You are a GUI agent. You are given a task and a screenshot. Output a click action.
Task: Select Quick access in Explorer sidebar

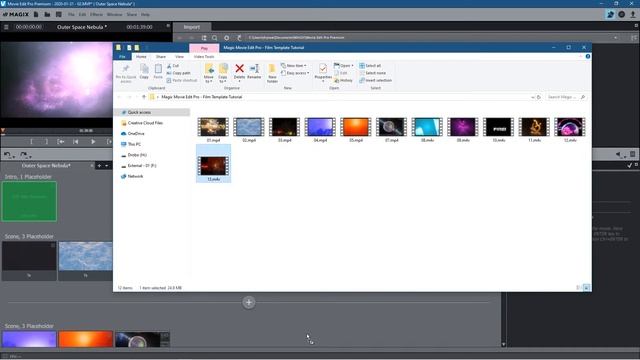(152, 112)
